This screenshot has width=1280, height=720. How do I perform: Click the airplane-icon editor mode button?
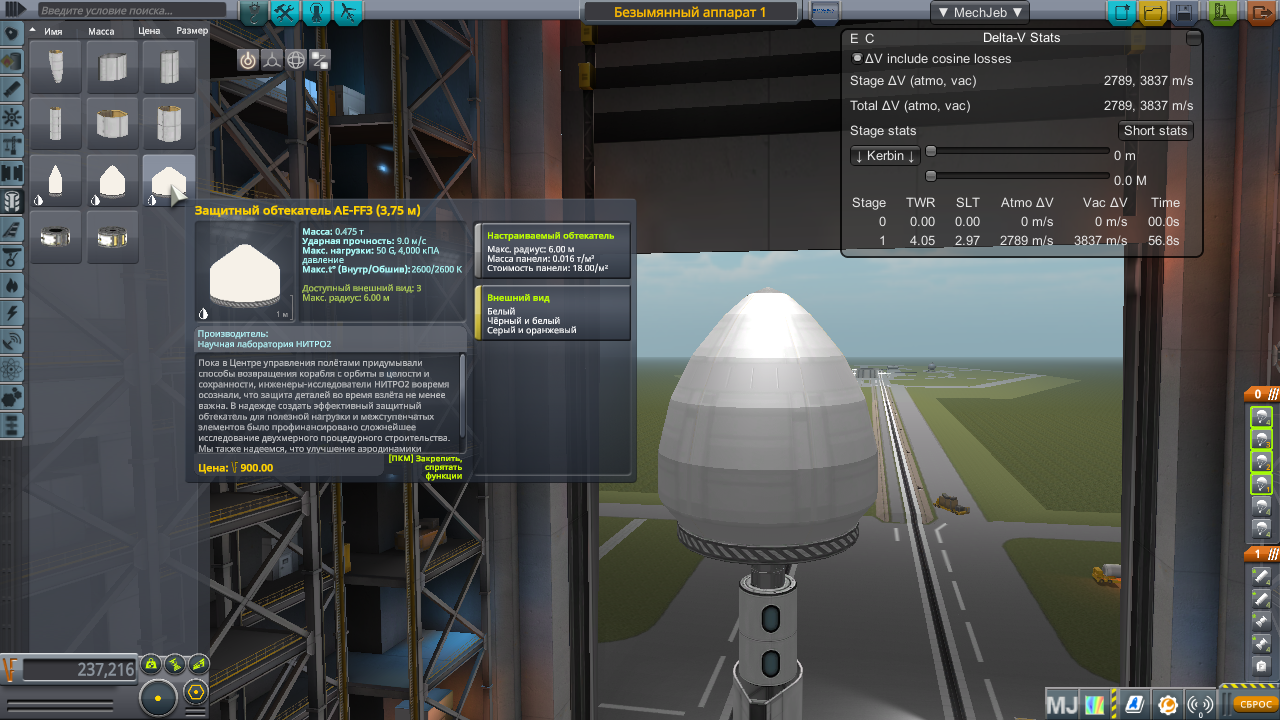[x=347, y=13]
